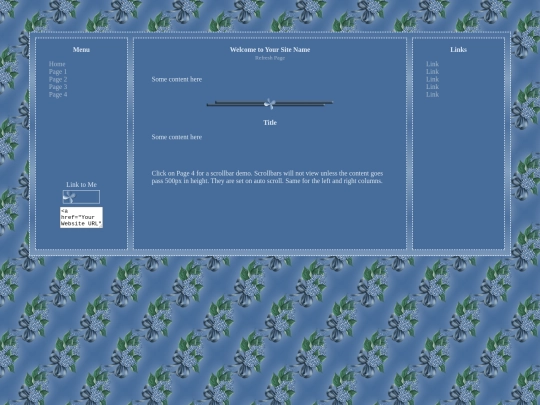Open Page 4 scrollbar demo link
This screenshot has height=405, width=540.
pyautogui.click(x=58, y=94)
